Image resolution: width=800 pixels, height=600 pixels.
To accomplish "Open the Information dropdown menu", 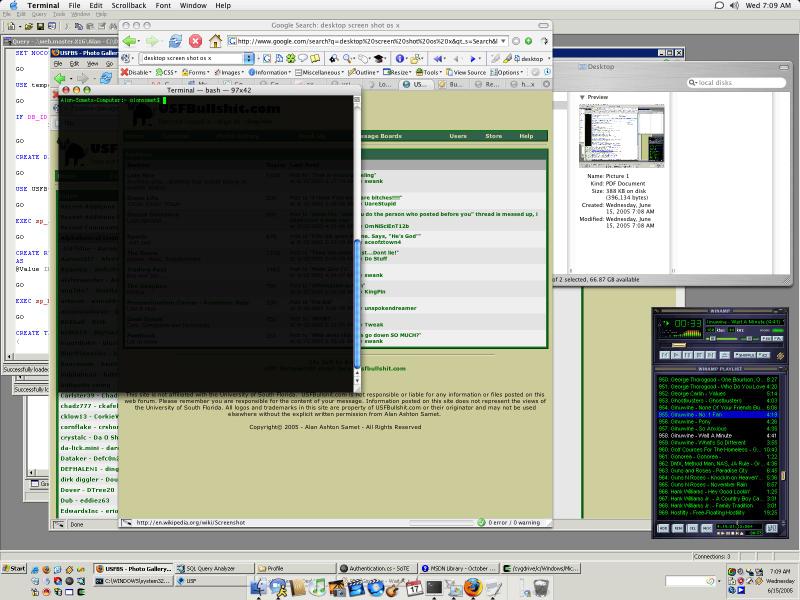I will coord(270,72).
